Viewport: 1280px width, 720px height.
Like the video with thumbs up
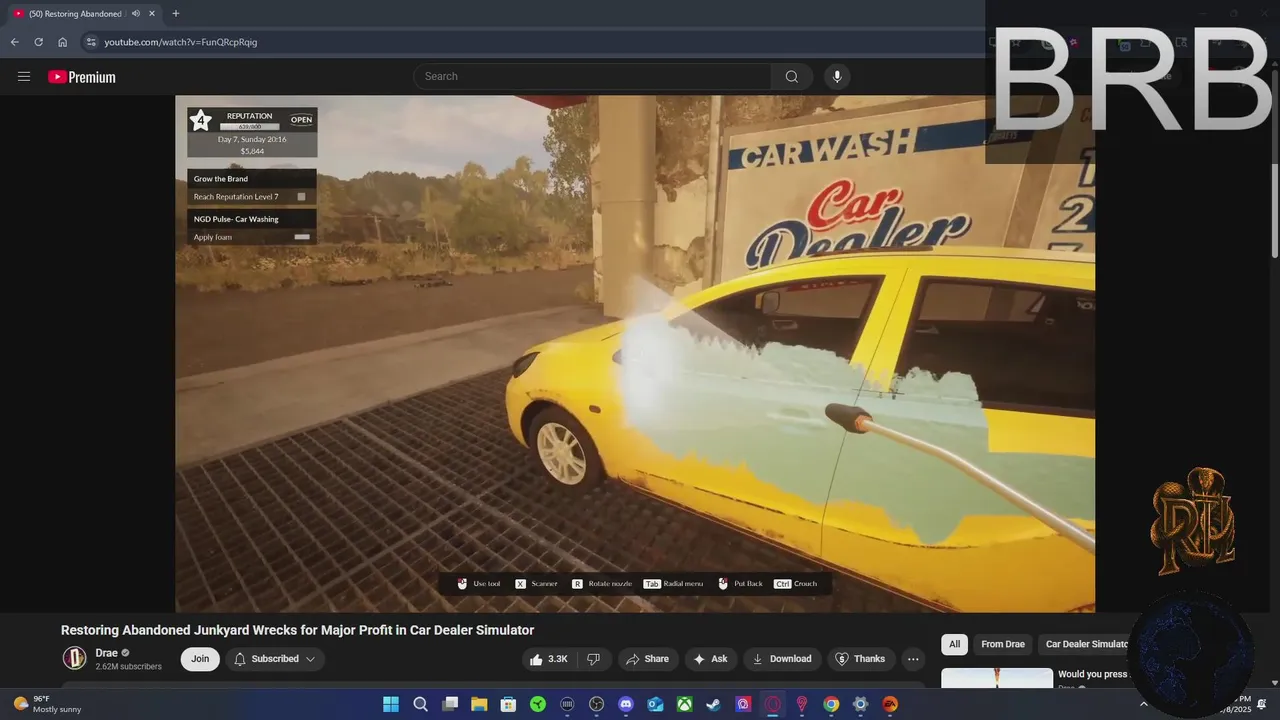coord(548,659)
